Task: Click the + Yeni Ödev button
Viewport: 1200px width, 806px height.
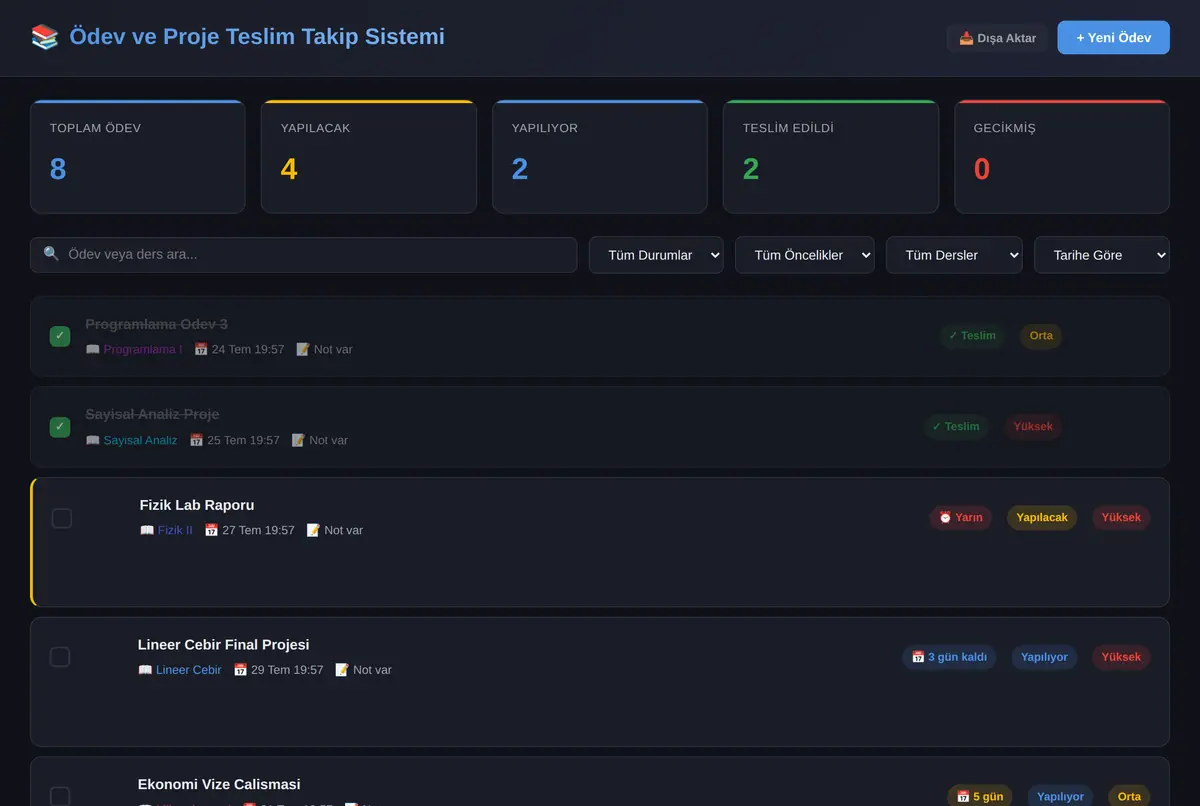Action: pyautogui.click(x=1113, y=37)
